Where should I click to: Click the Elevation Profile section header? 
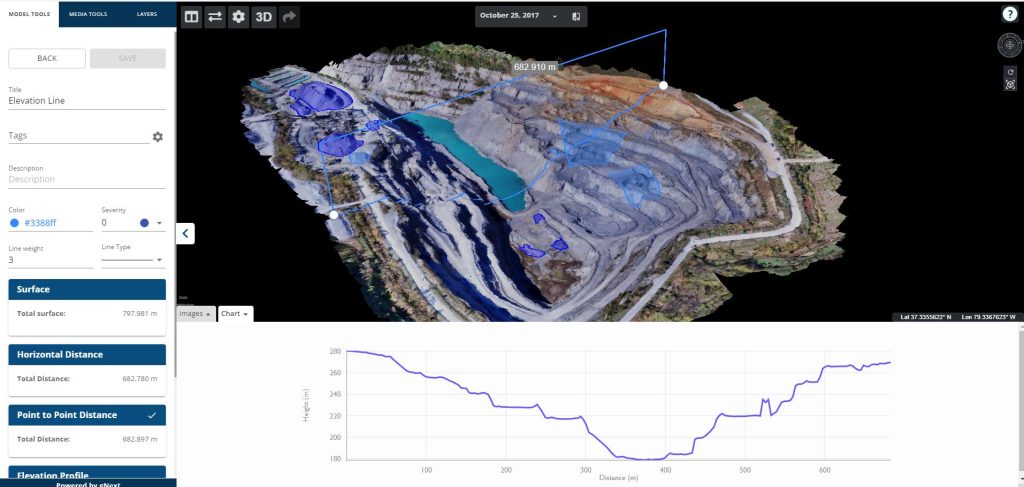[x=87, y=474]
